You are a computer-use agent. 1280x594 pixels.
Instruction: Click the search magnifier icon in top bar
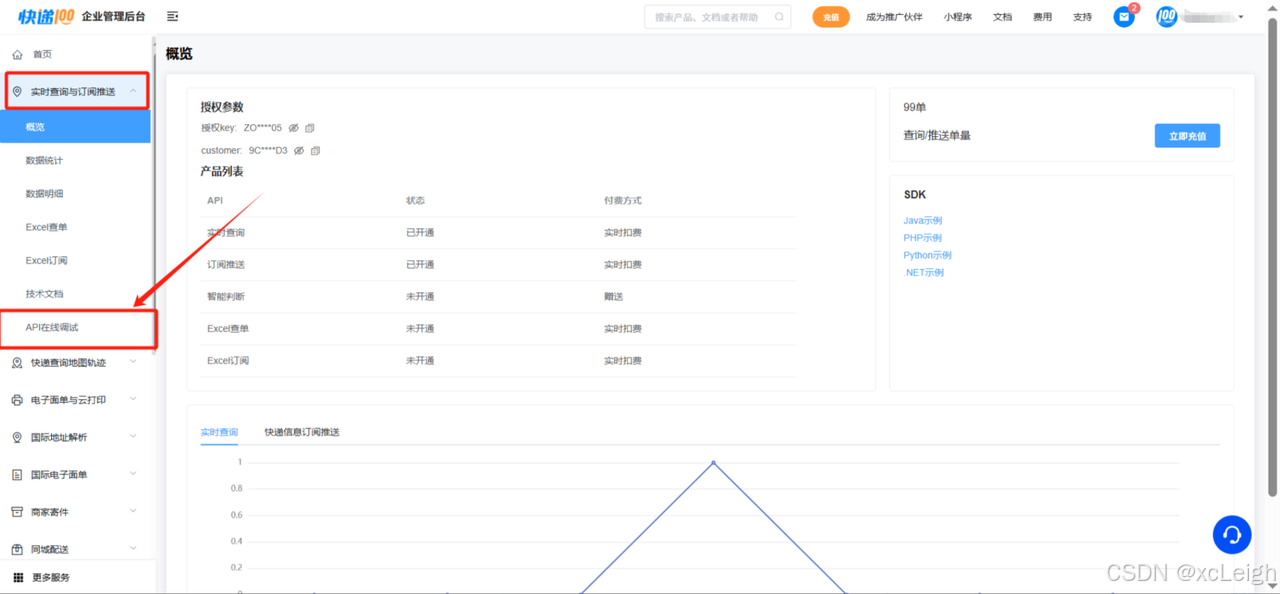pyautogui.click(x=780, y=17)
